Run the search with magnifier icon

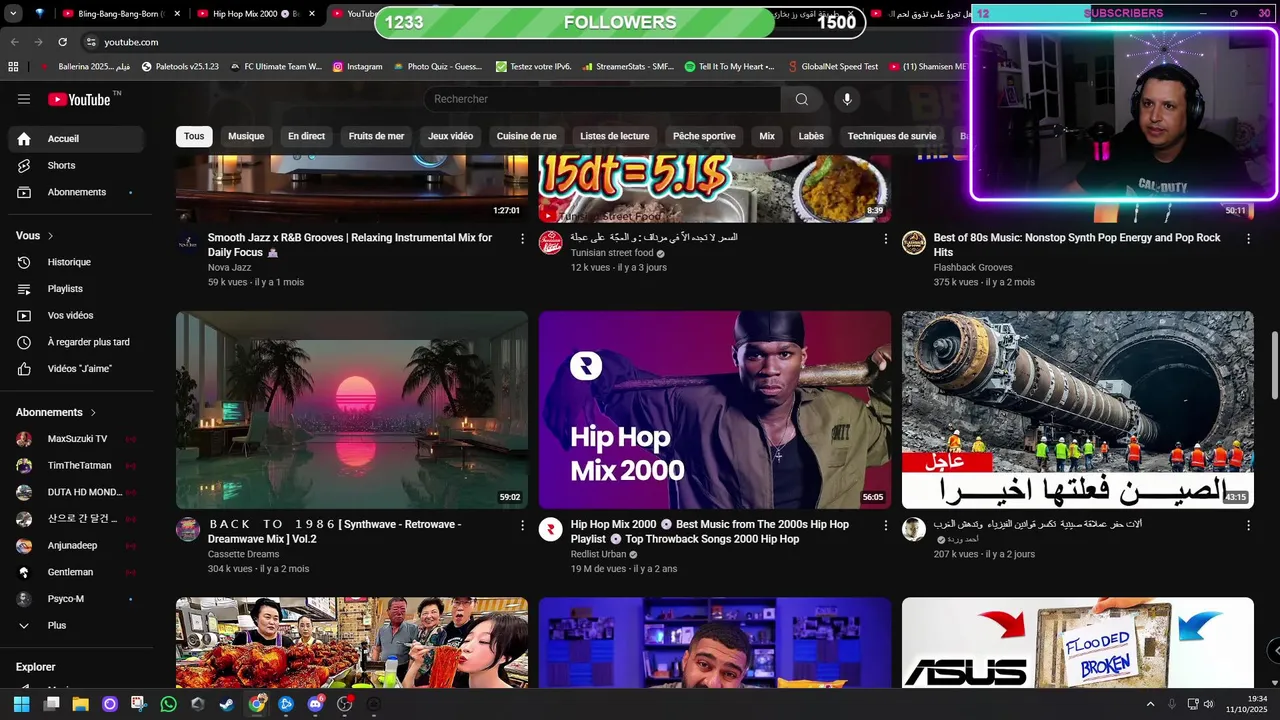(x=801, y=99)
